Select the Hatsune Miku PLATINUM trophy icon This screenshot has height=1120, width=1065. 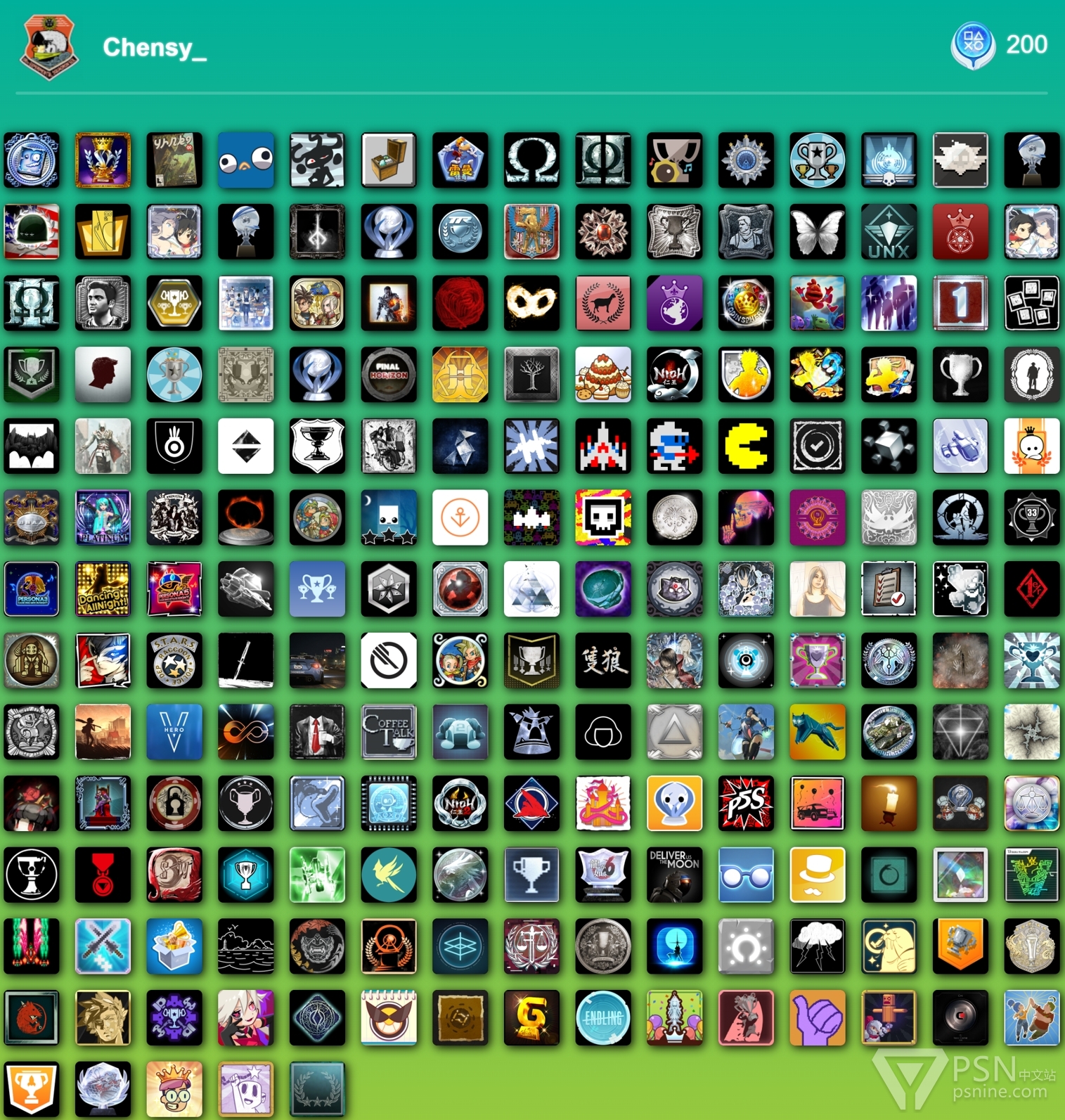103,517
